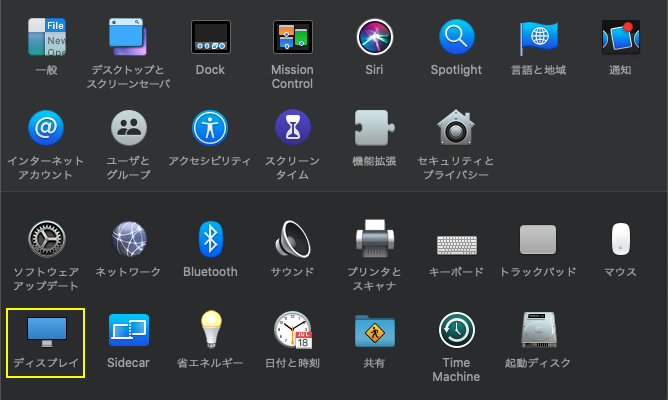
Task: Open デスクトップとスクリーンセーバ preferences
Action: point(128,37)
